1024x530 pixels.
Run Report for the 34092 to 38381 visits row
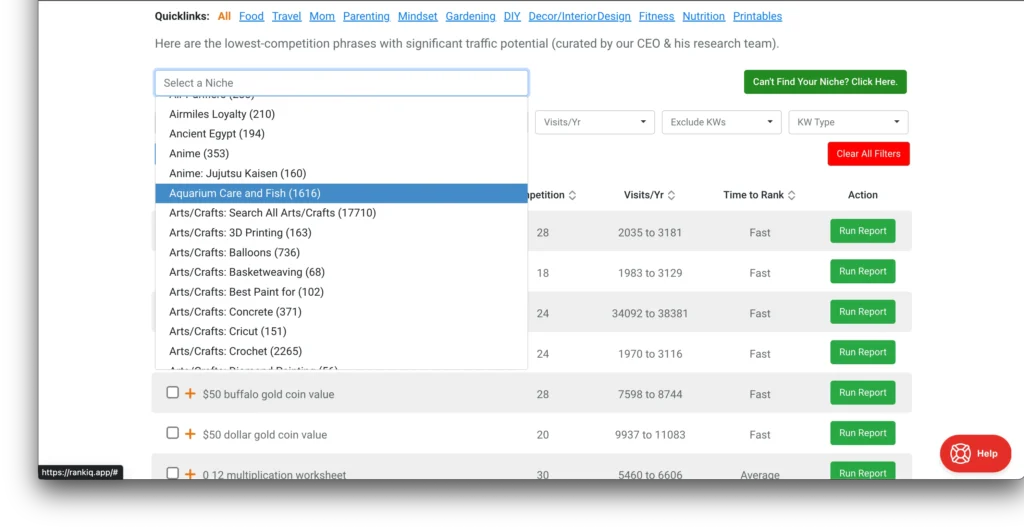863,312
